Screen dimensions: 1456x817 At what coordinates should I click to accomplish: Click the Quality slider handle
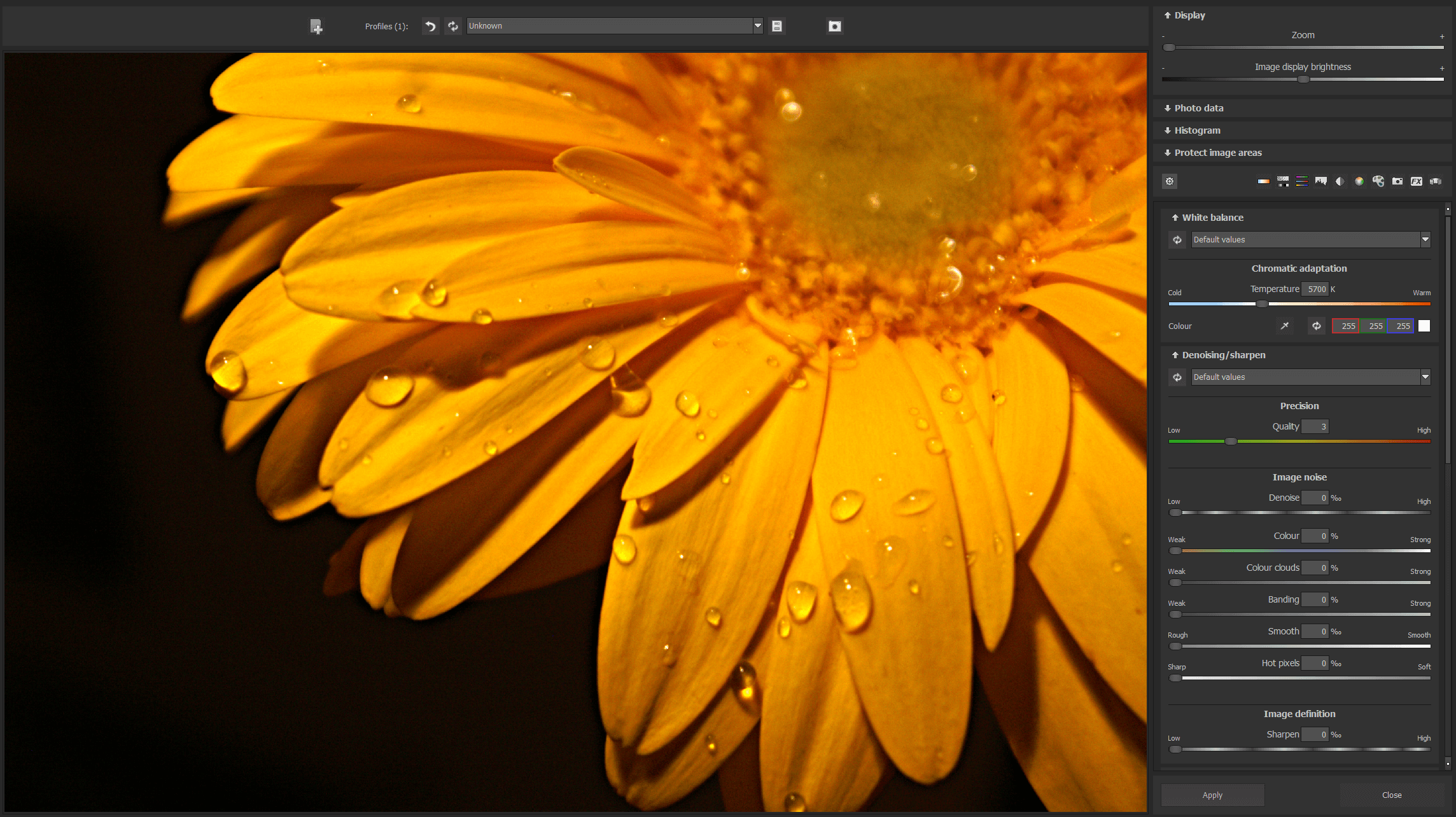pyautogui.click(x=1231, y=442)
